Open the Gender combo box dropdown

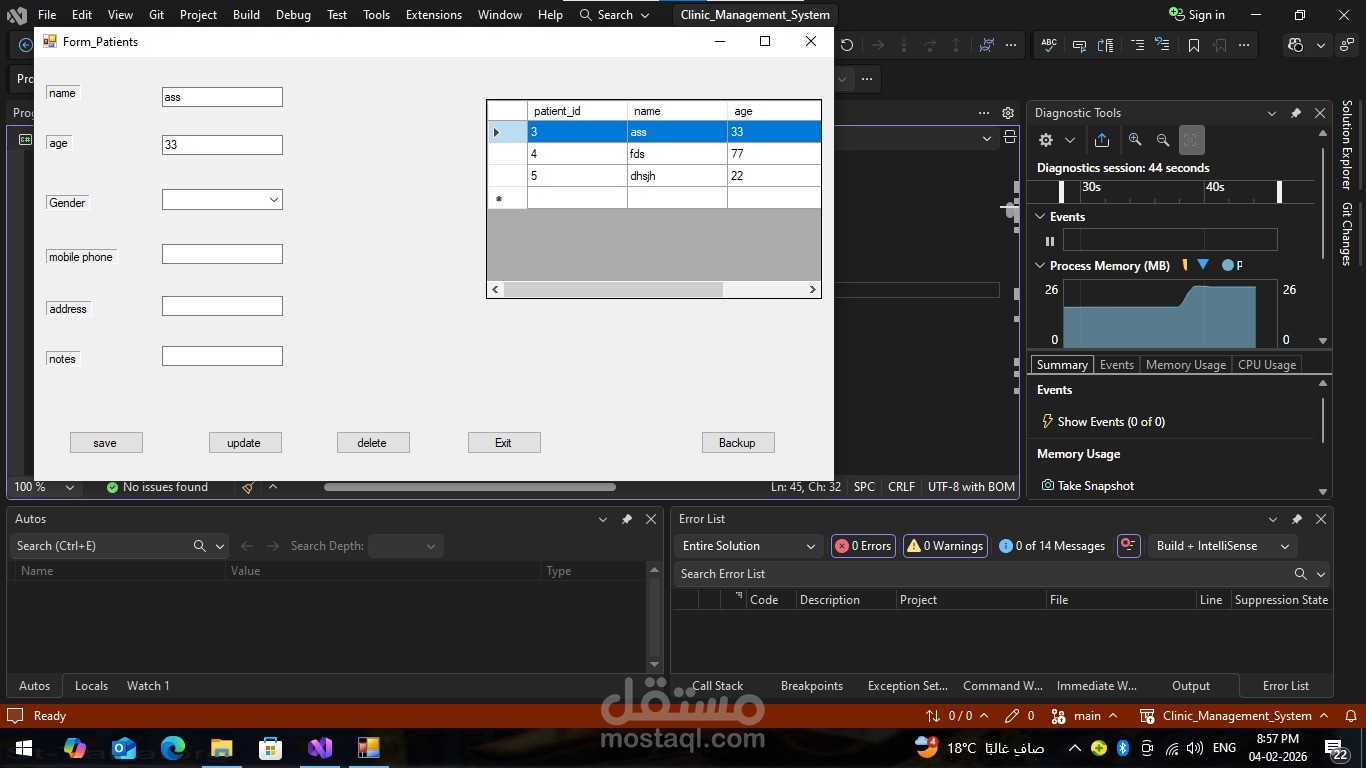[x=274, y=200]
